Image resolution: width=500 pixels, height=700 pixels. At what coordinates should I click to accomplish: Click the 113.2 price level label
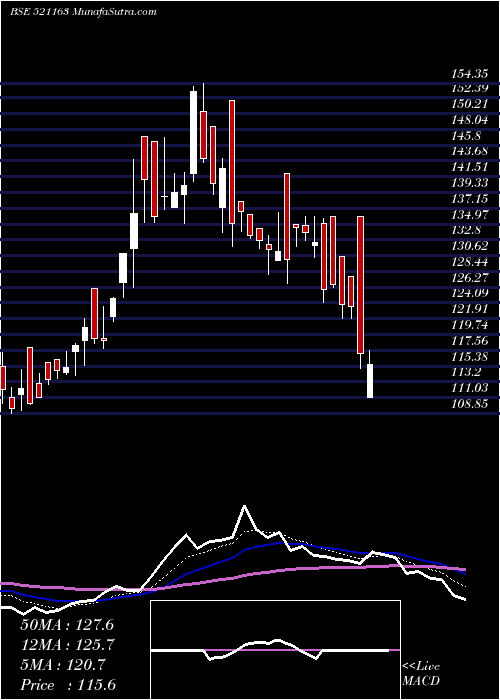[x=466, y=373]
